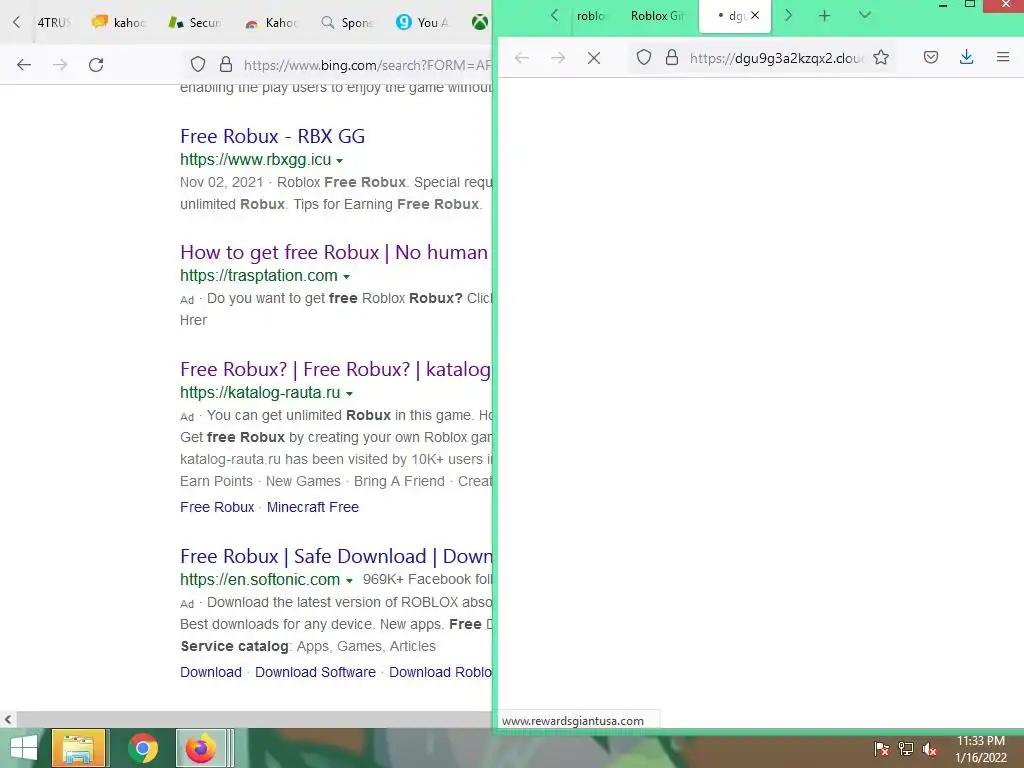This screenshot has height=768, width=1024.
Task: Go back in the Bing browser window
Action: pyautogui.click(x=24, y=65)
